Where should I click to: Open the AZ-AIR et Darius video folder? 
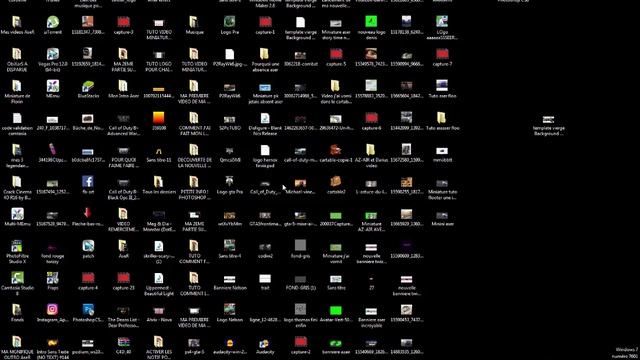[x=371, y=150]
